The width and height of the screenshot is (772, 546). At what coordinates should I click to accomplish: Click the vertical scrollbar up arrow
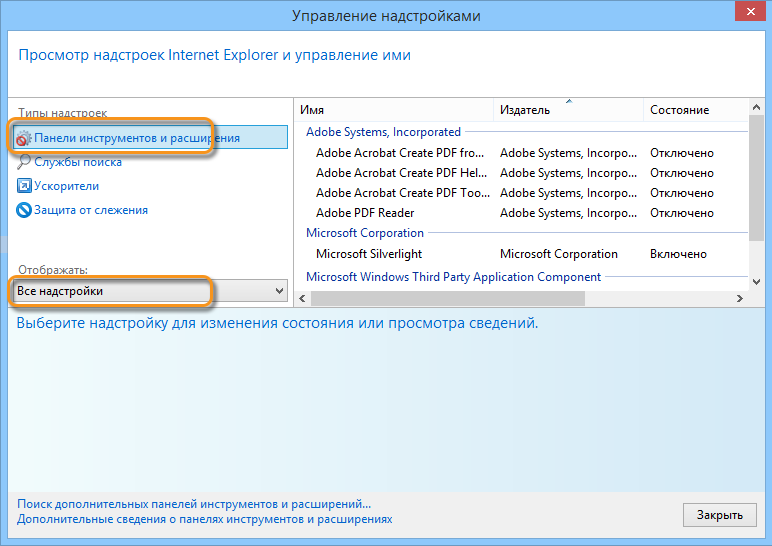(756, 107)
